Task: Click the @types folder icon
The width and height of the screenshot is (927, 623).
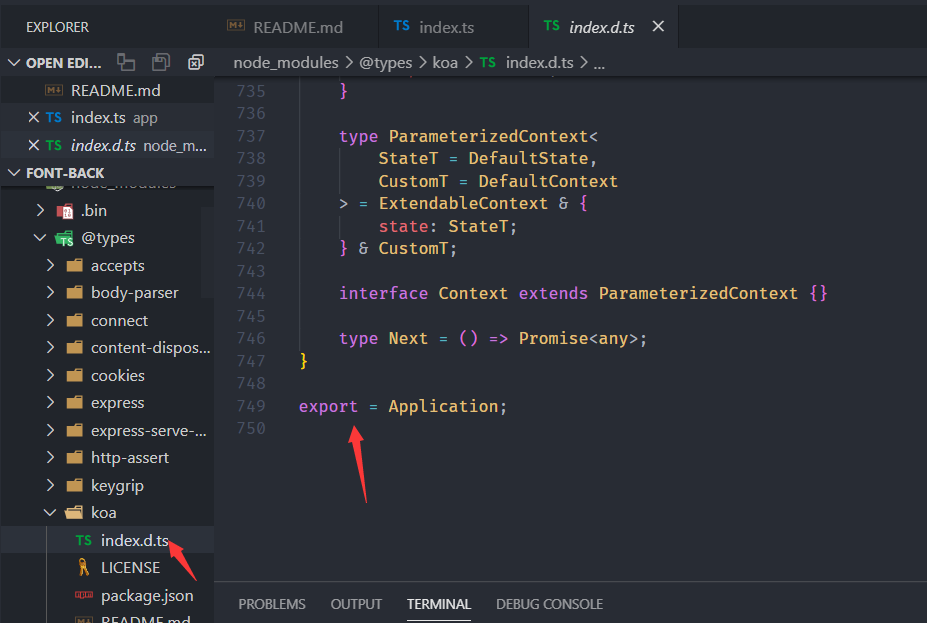Action: pyautogui.click(x=64, y=238)
